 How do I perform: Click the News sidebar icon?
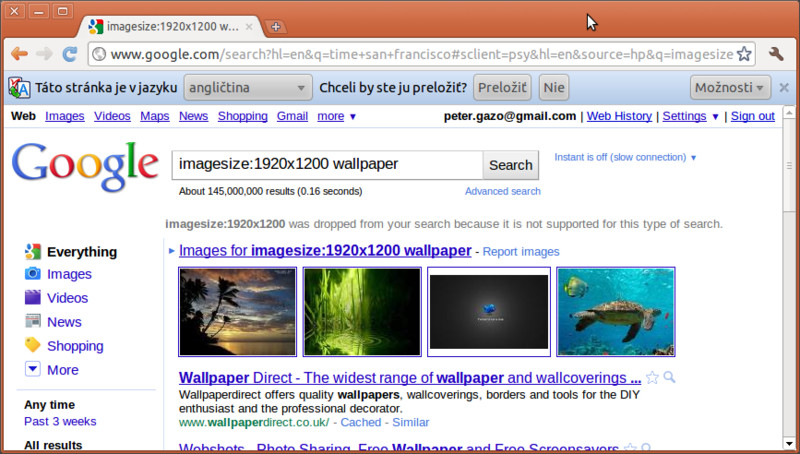click(33, 321)
